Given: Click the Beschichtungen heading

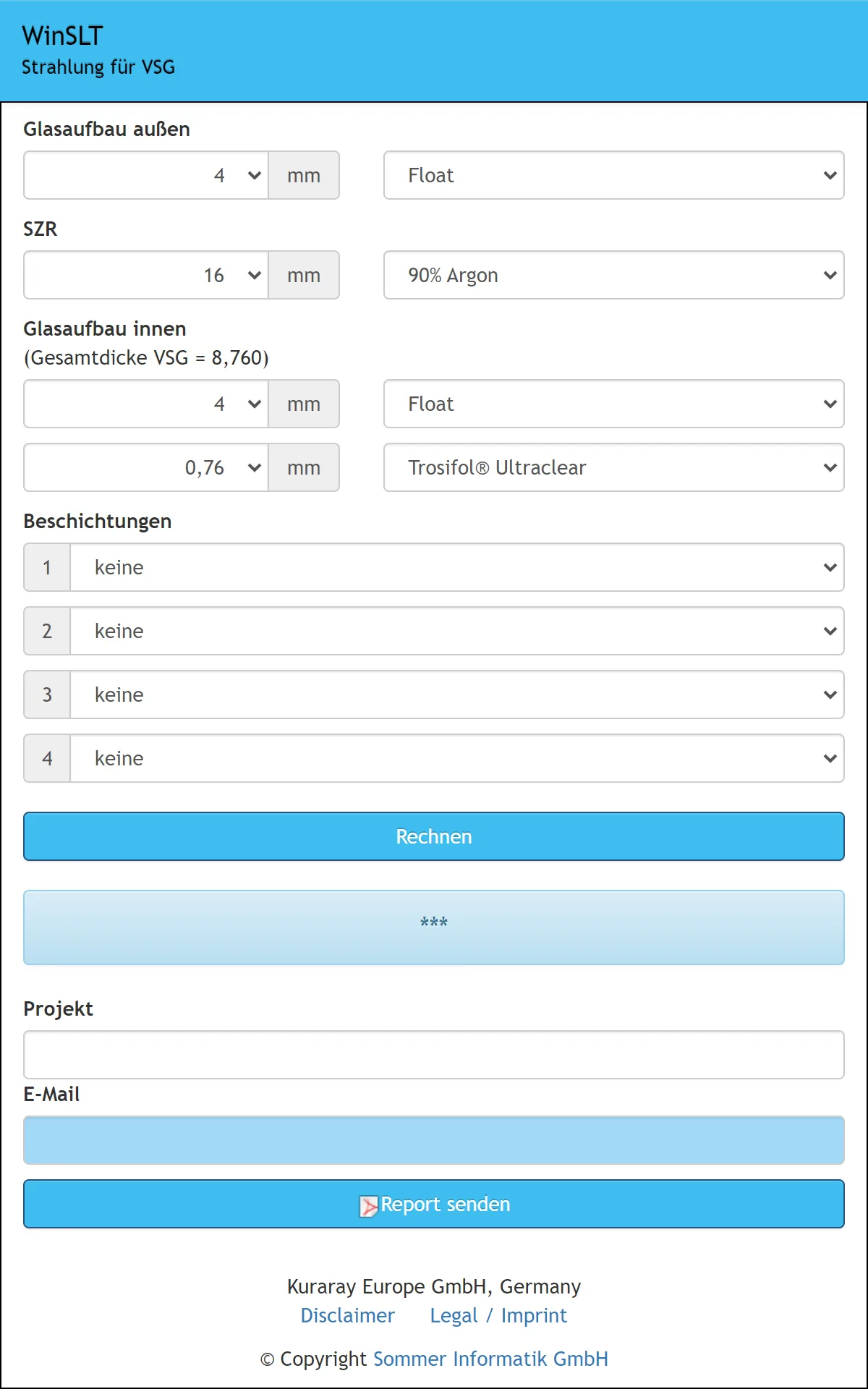Looking at the screenshot, I should (98, 521).
